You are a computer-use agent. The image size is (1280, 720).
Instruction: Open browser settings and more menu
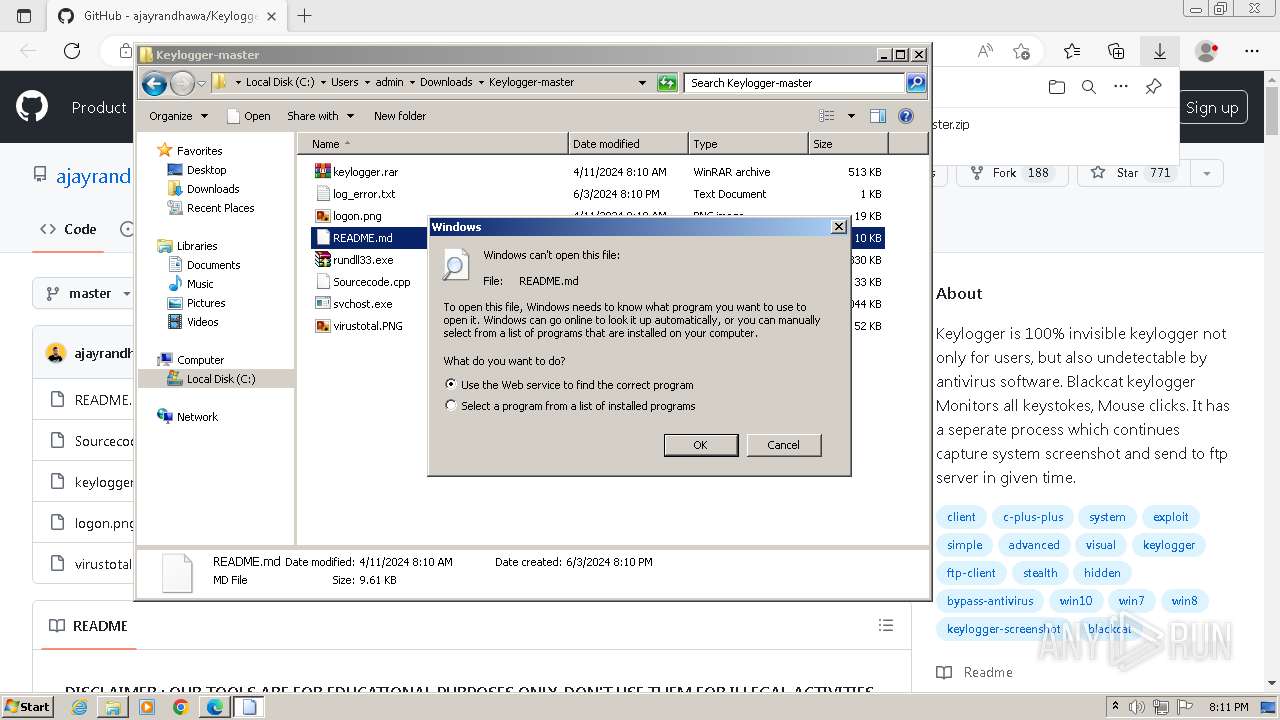tap(1252, 51)
